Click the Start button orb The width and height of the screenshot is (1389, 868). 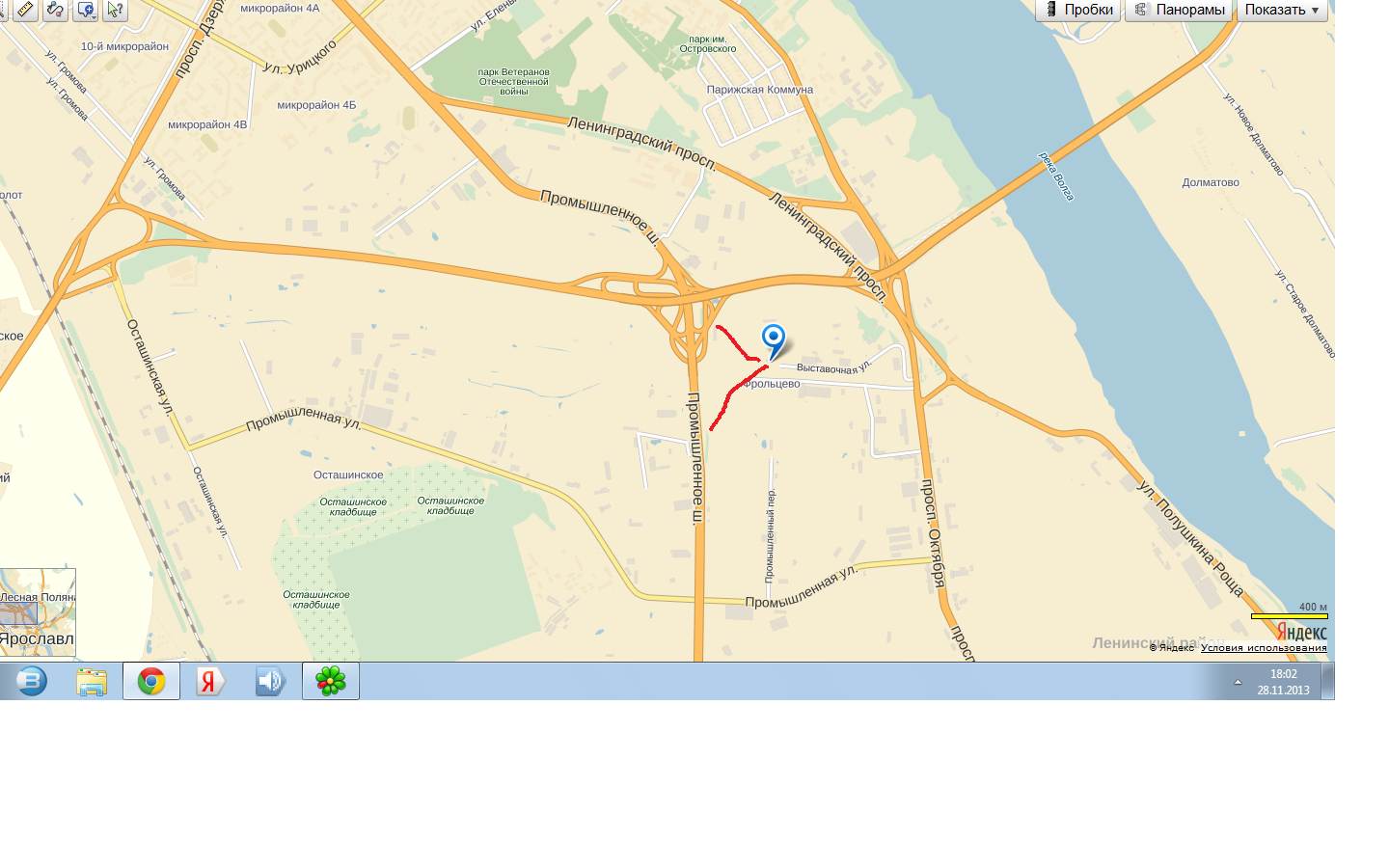point(31,681)
